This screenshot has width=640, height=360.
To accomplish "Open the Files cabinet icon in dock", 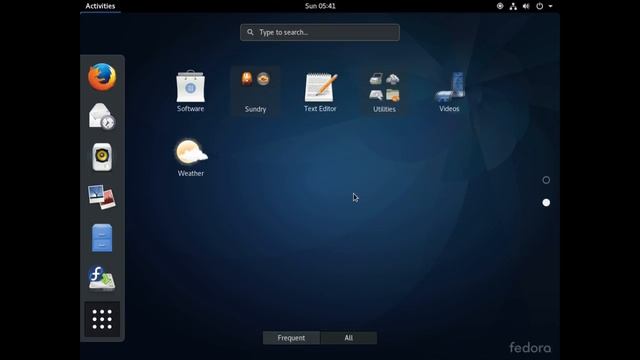I will pyautogui.click(x=102, y=238).
